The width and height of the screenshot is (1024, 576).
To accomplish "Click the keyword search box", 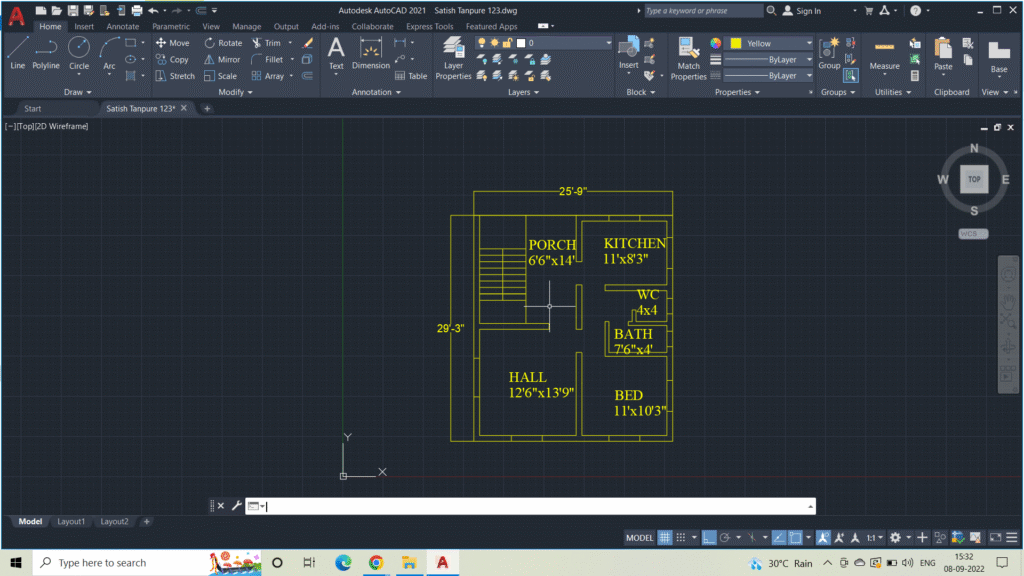I will tap(703, 10).
